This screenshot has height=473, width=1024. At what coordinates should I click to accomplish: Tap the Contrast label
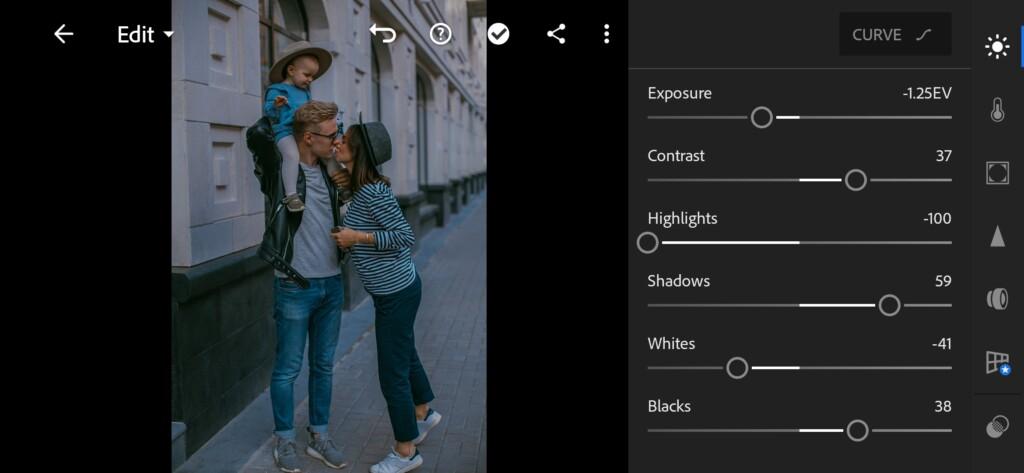676,156
